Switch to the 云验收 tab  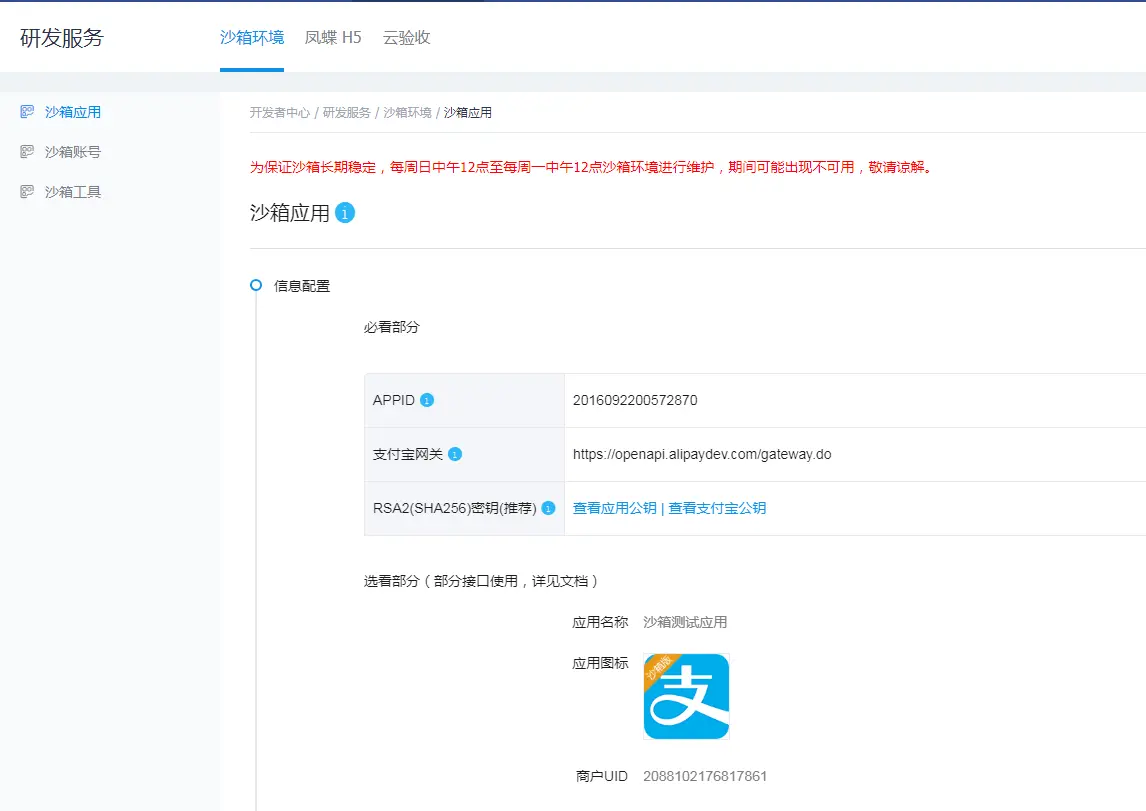407,37
